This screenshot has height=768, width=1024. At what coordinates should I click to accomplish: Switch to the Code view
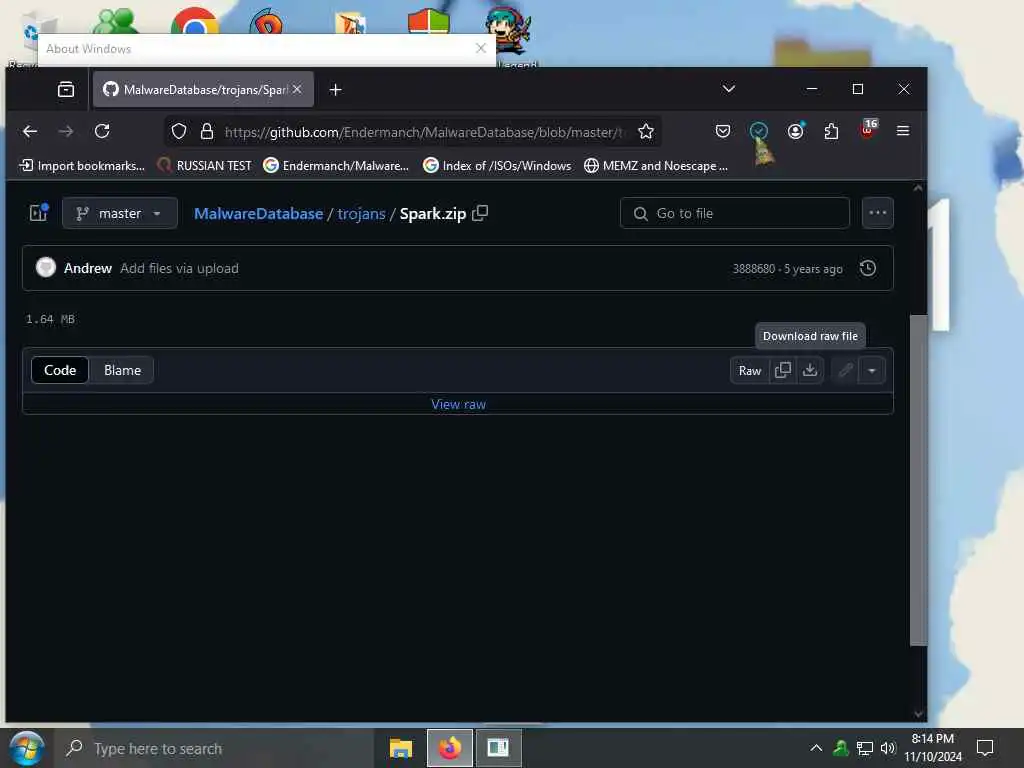(x=60, y=370)
